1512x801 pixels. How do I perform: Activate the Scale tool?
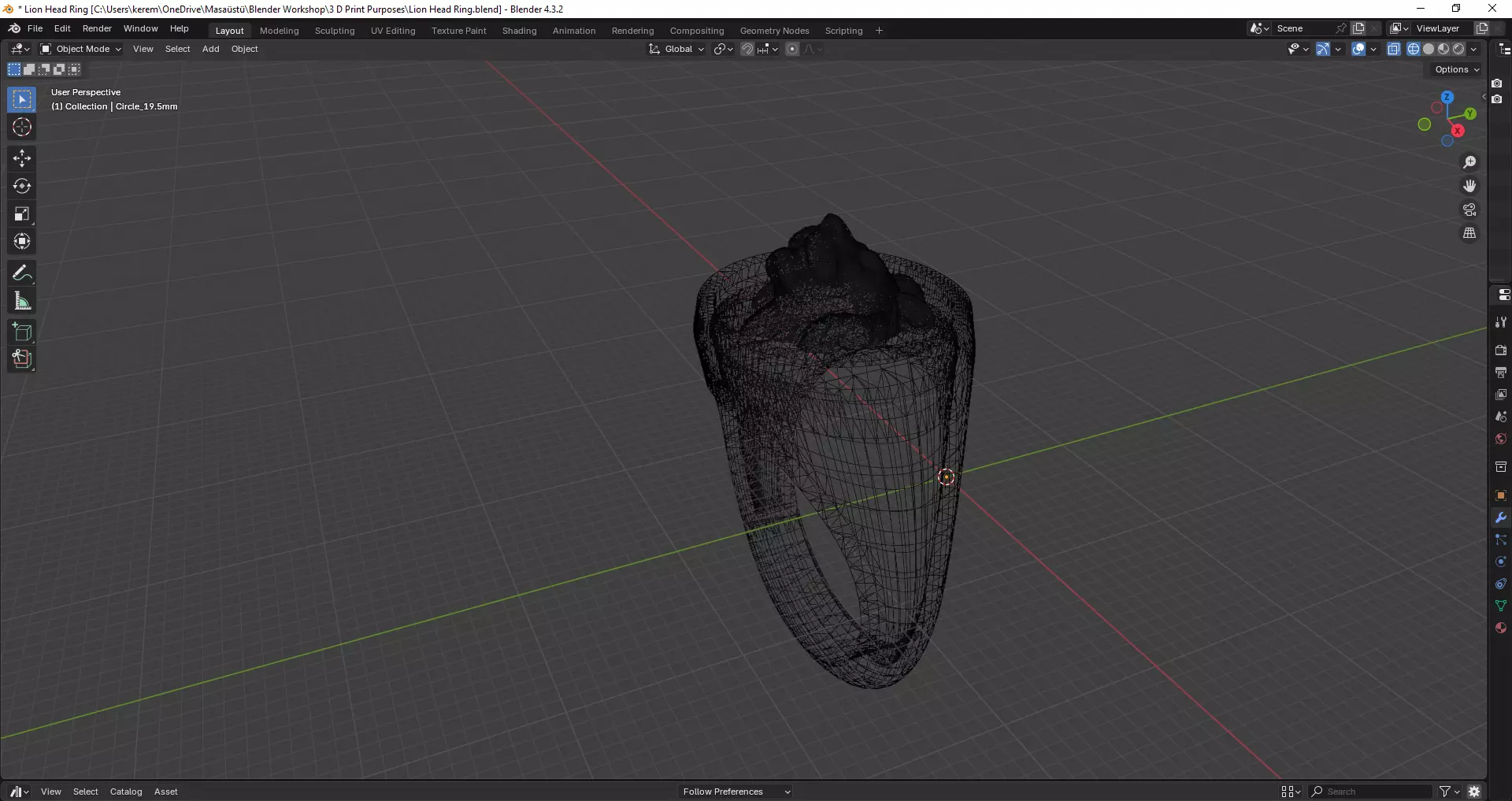pos(22,213)
